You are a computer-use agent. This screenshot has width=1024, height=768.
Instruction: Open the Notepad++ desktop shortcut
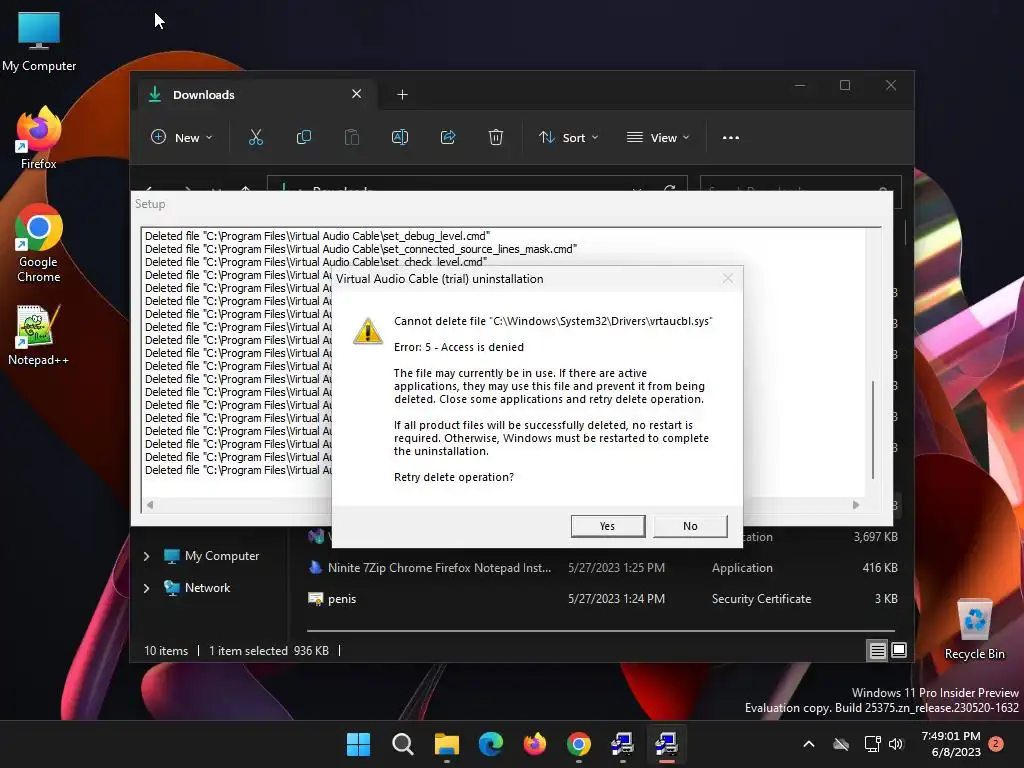(38, 335)
